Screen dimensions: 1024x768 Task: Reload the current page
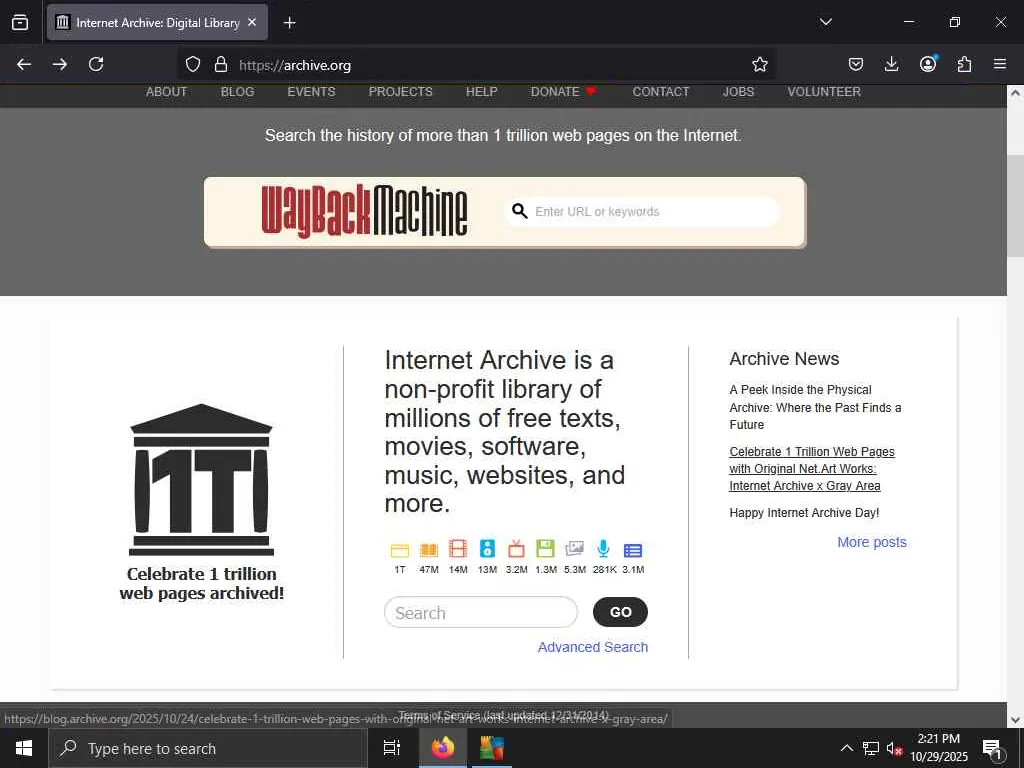[x=96, y=64]
